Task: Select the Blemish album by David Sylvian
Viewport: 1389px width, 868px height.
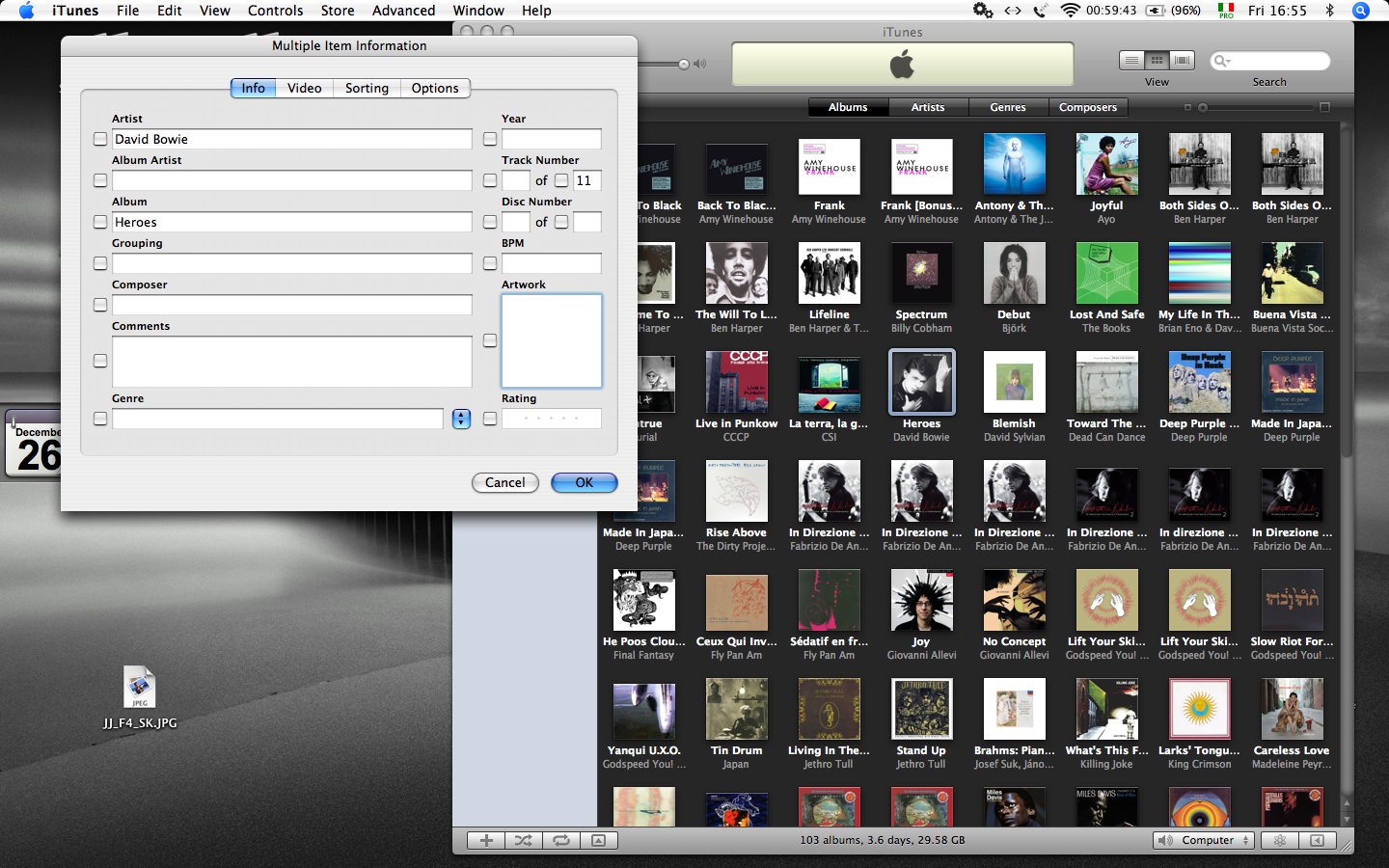Action: point(1014,382)
